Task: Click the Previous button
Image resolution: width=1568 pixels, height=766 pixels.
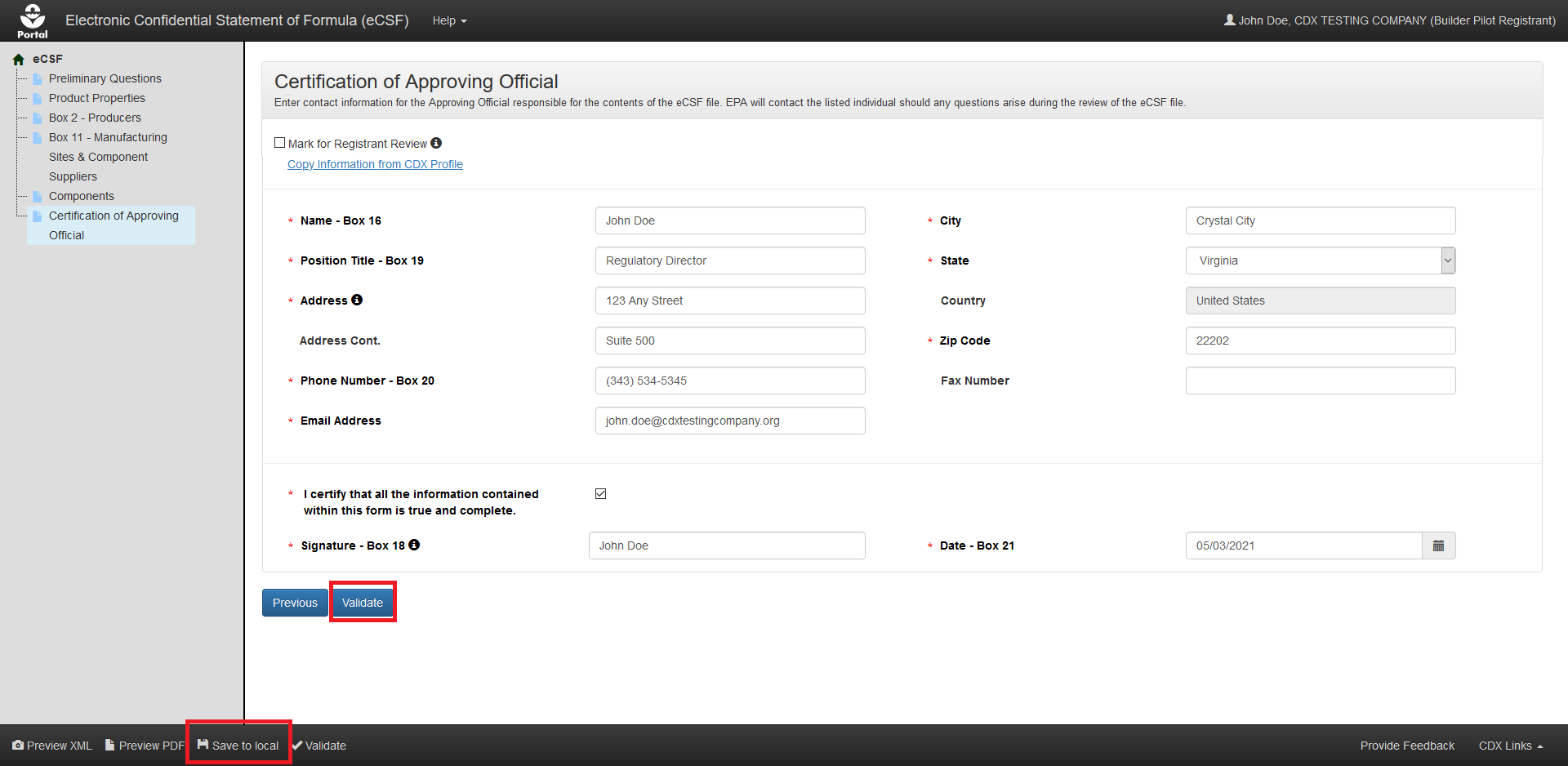Action: 295,603
